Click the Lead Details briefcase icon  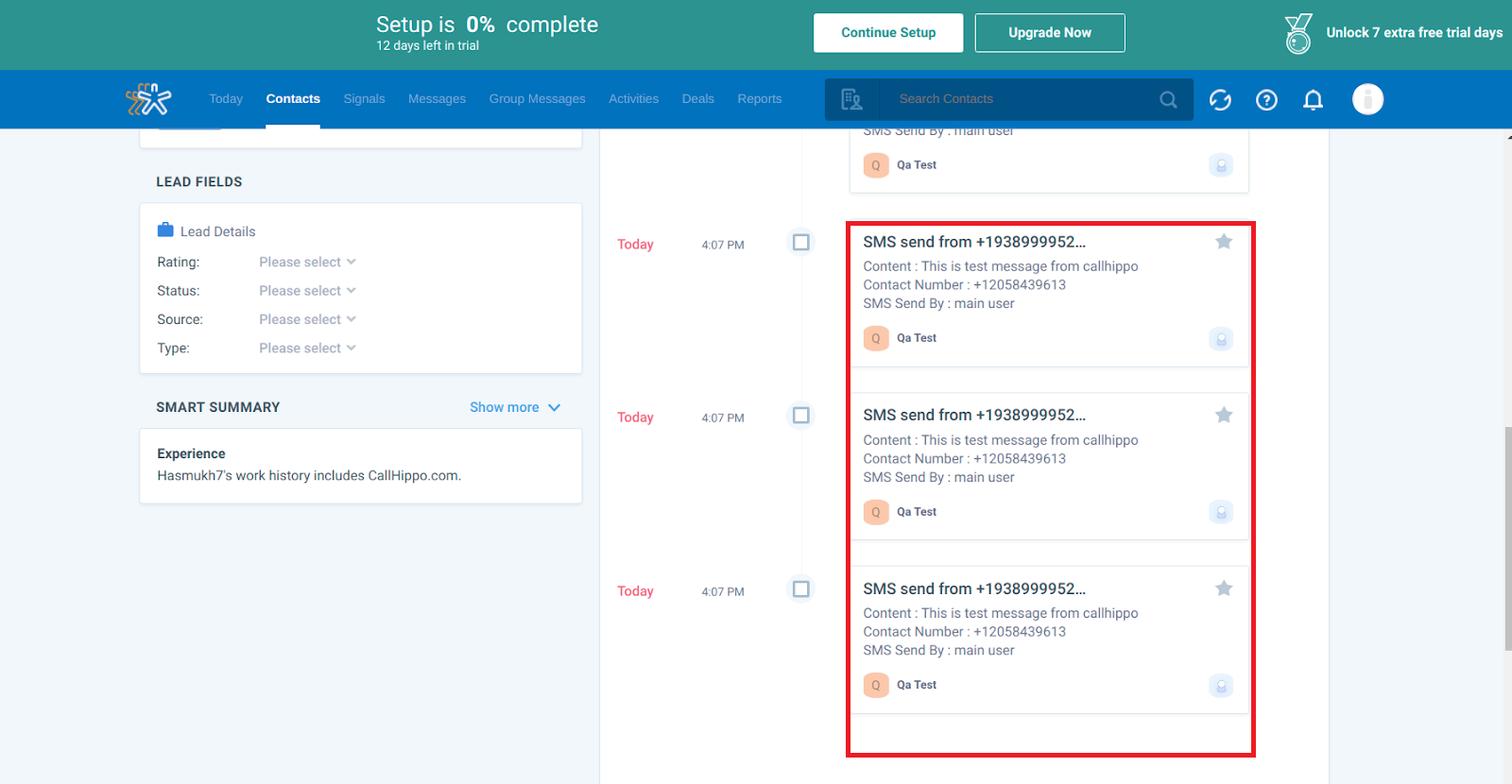[x=165, y=230]
